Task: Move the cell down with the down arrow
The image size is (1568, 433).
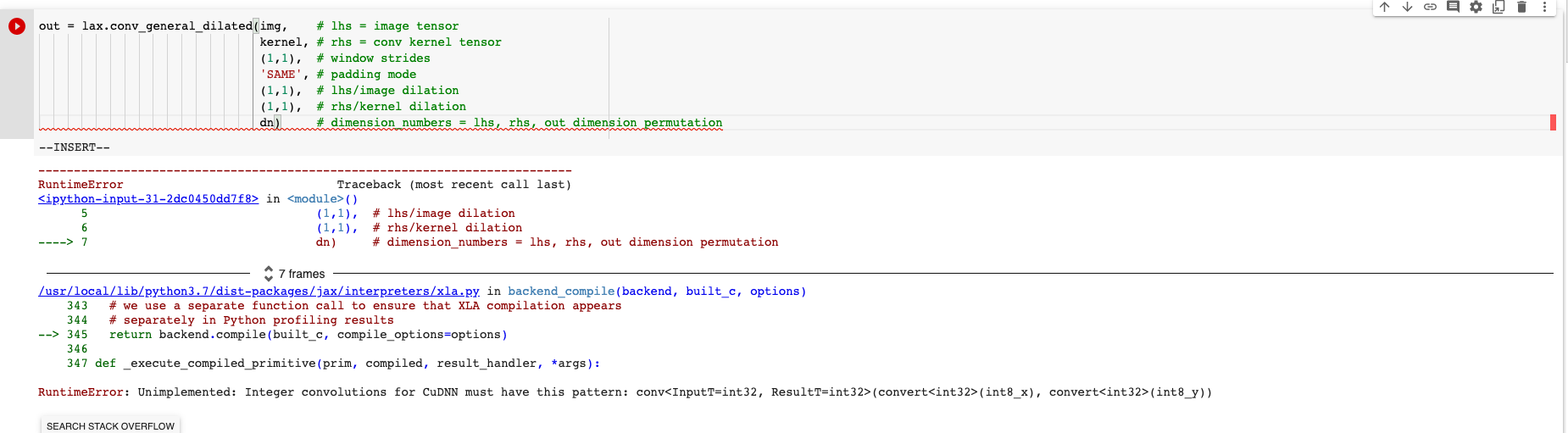Action: 1407,7
